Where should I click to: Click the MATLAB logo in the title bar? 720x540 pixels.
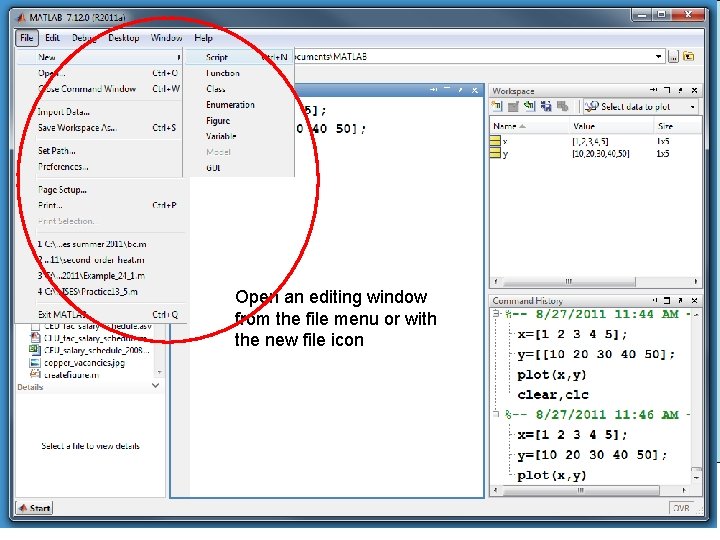pos(21,17)
